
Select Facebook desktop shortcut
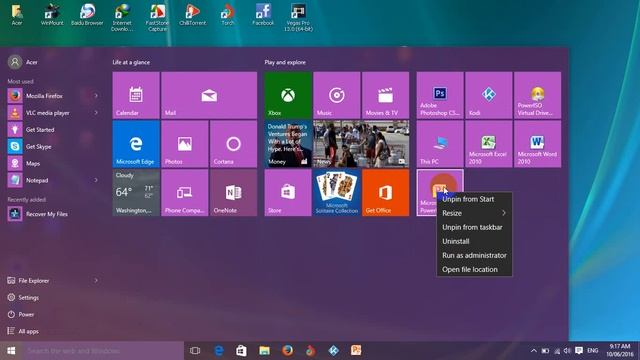[x=263, y=16]
